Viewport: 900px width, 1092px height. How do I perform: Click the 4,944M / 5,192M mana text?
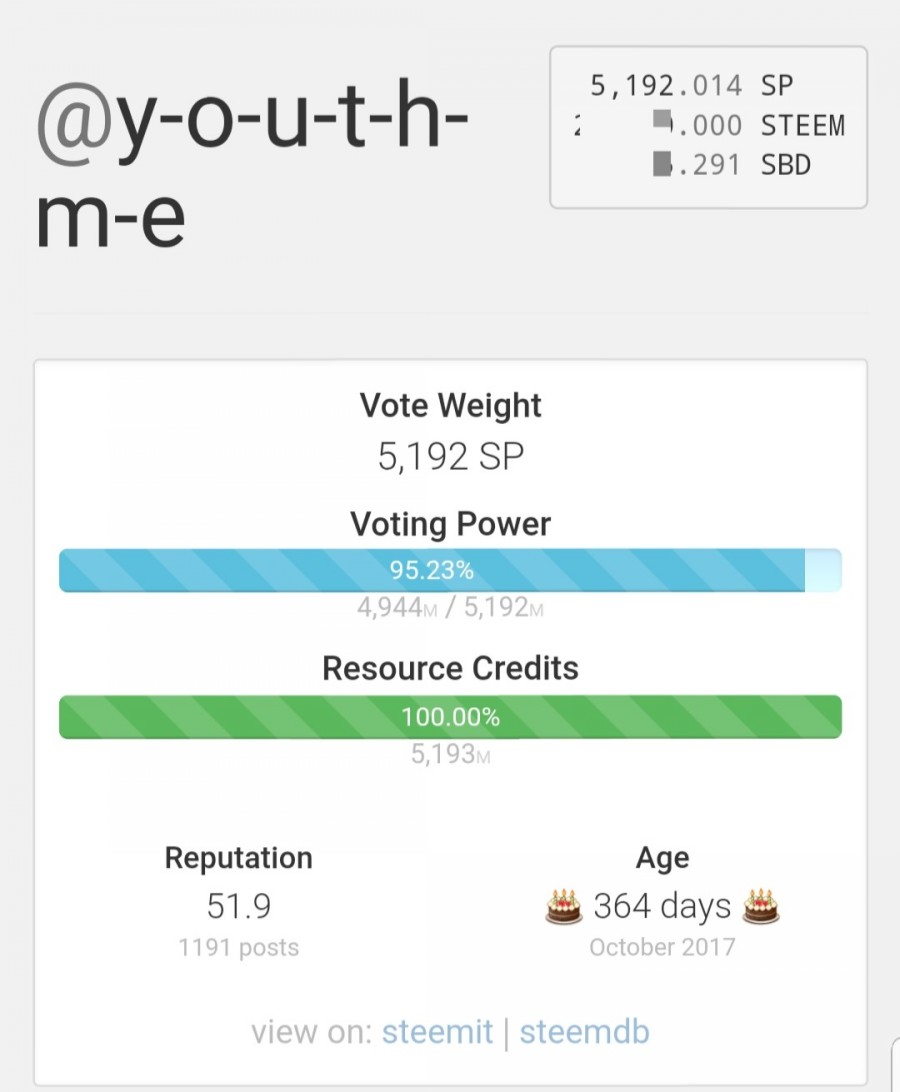pos(450,607)
